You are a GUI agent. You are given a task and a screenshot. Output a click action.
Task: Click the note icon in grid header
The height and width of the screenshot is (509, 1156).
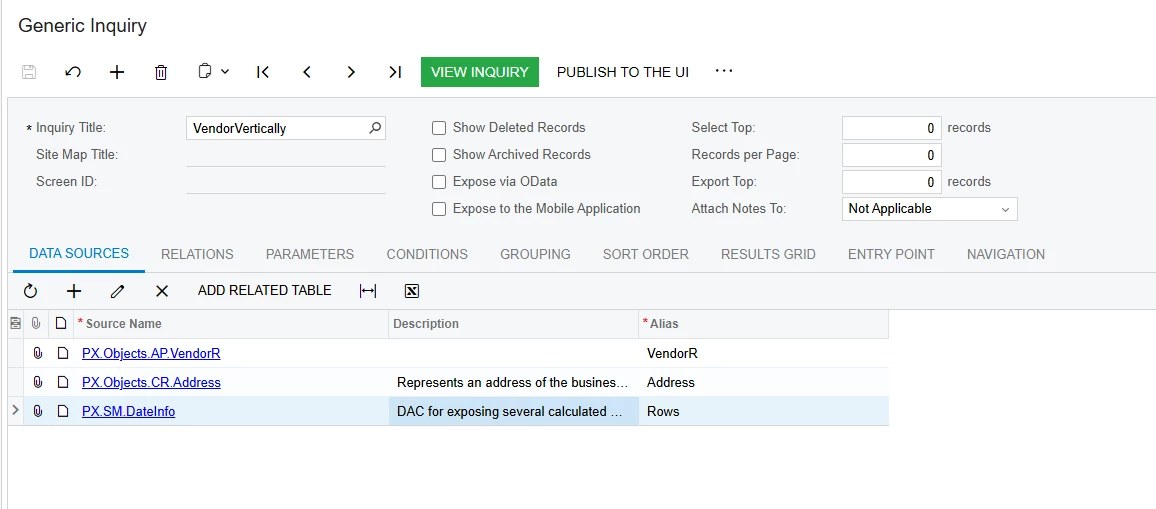point(62,323)
